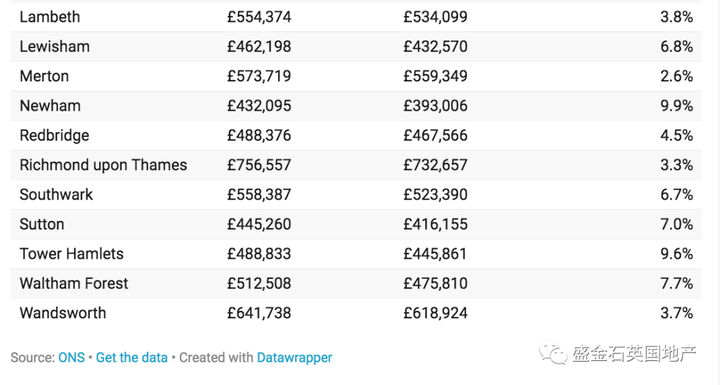
Task: Click the Merton £573,719 price
Action: [x=259, y=76]
